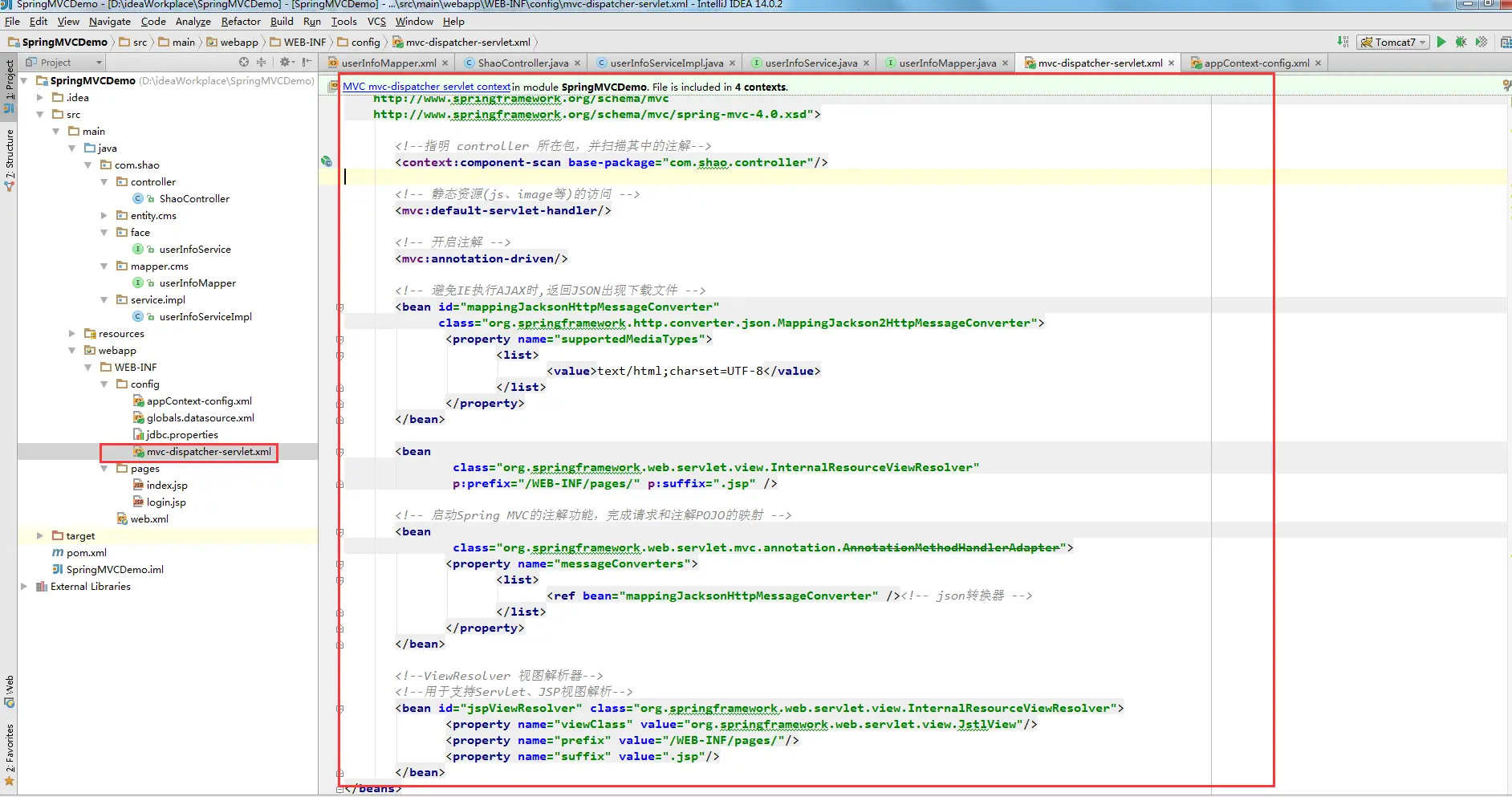This screenshot has width=1512, height=797.
Task: Select web.xml file in tree
Action: (x=149, y=518)
